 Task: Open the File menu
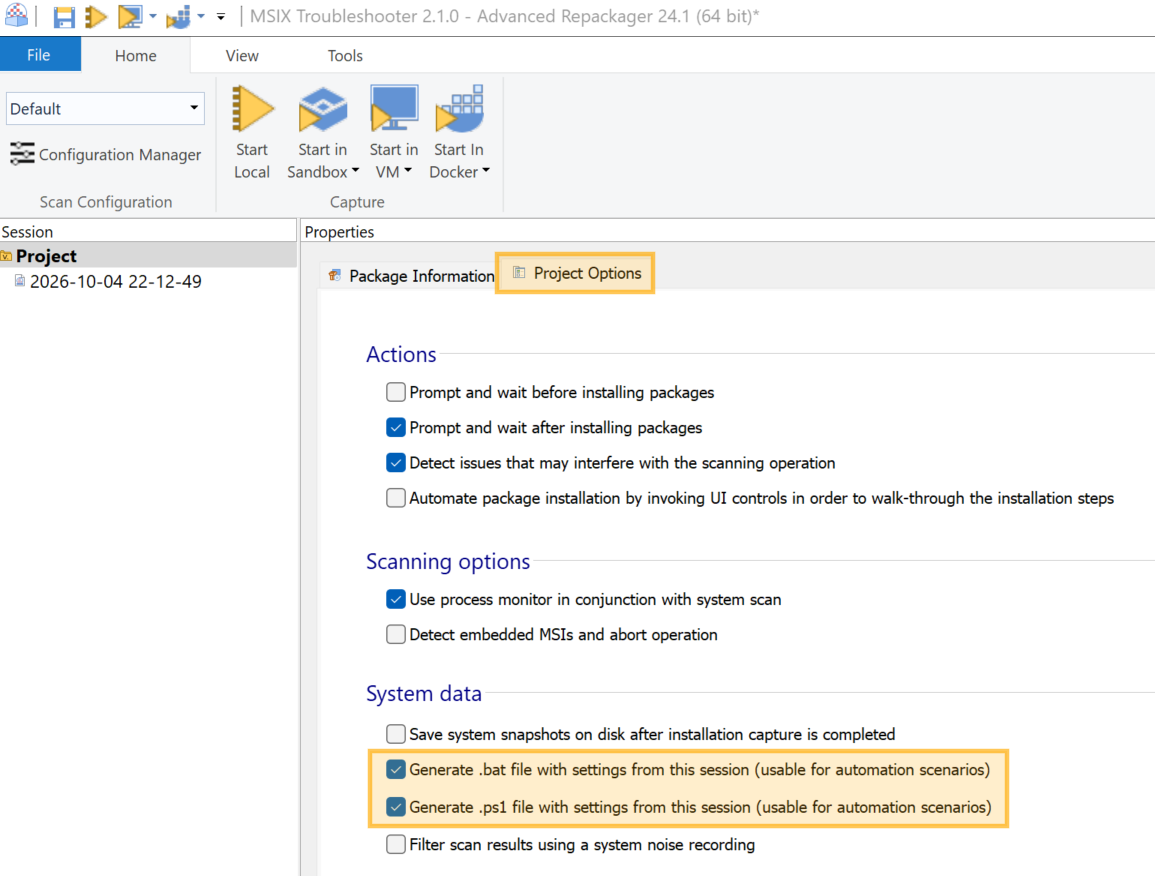click(40, 55)
